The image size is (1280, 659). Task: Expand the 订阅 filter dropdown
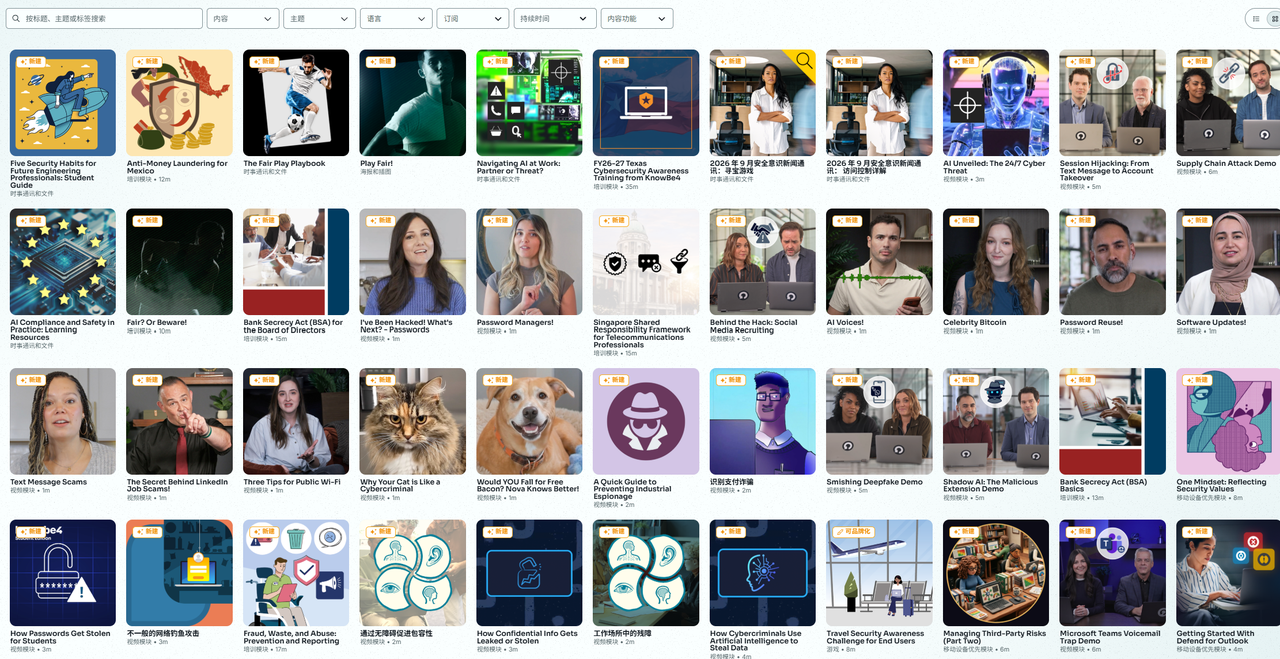click(x=473, y=18)
